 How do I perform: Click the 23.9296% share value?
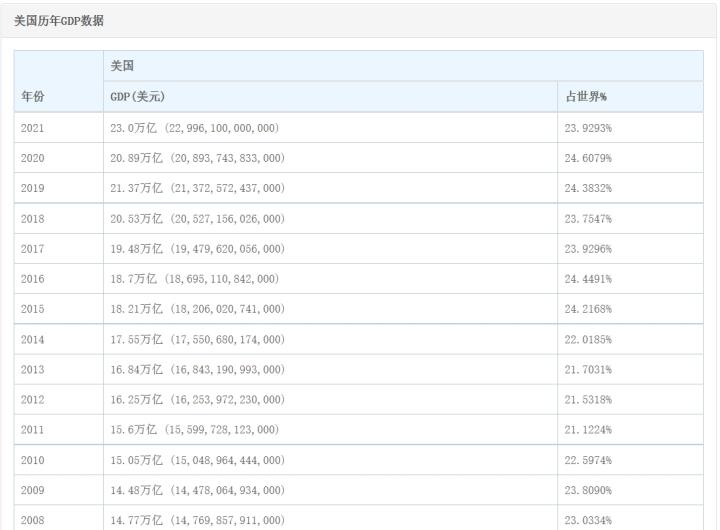(x=588, y=249)
